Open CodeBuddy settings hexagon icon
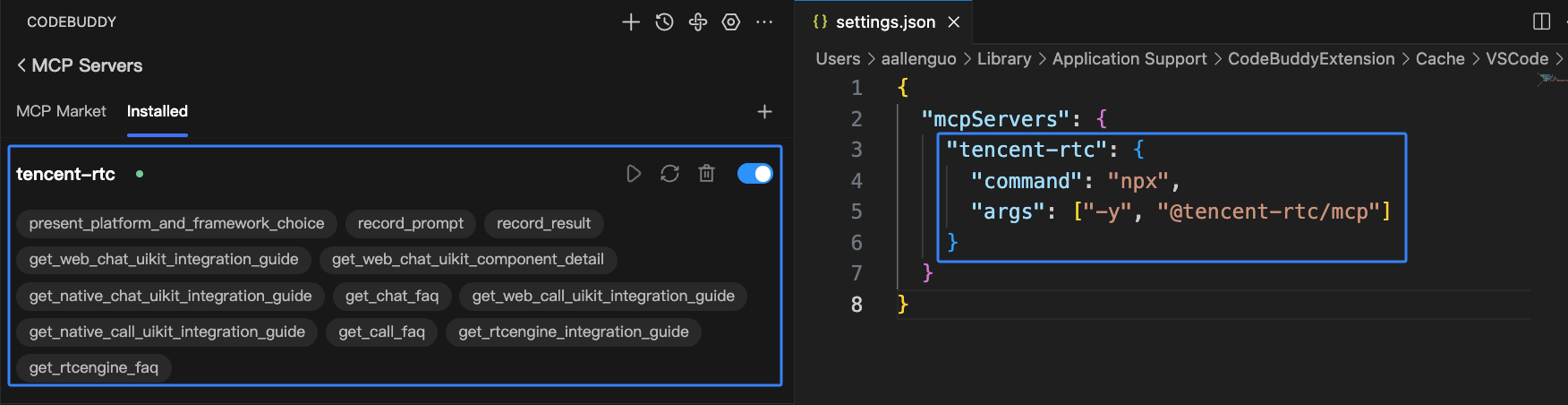 pos(731,22)
